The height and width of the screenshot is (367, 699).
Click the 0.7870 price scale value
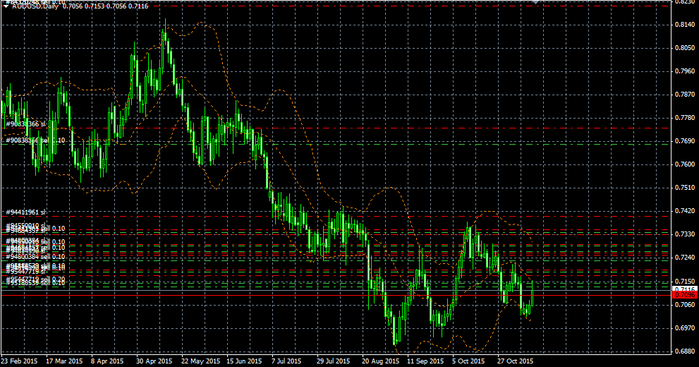685,95
